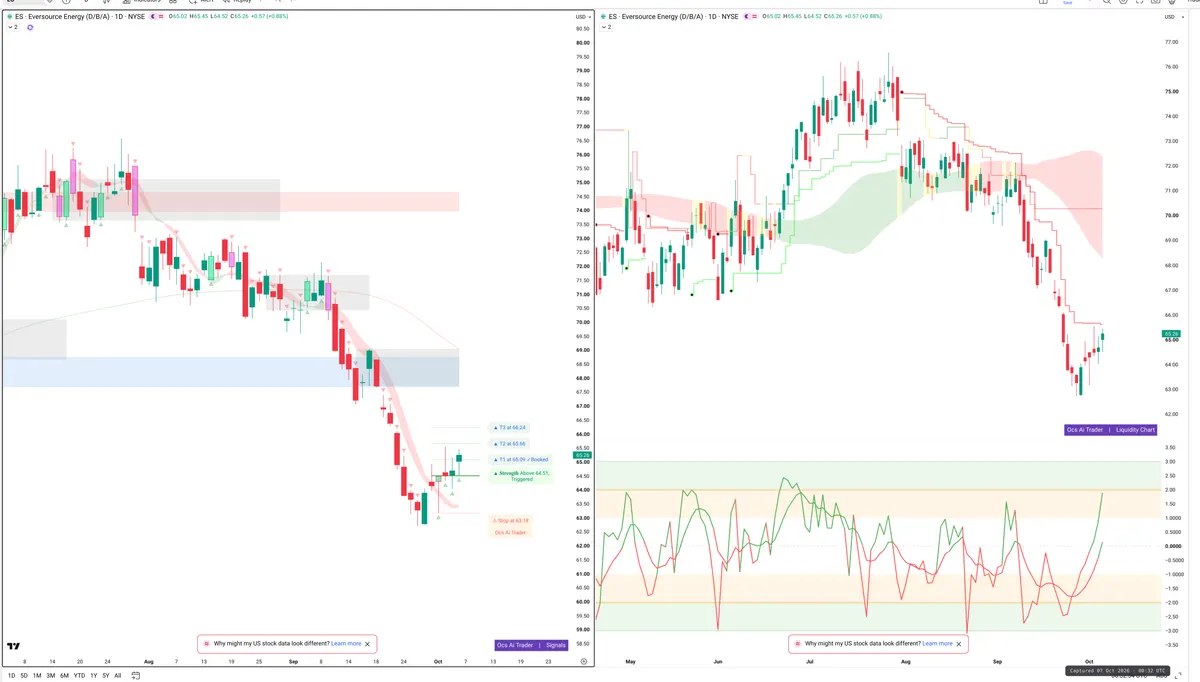This screenshot has height=682, width=1200.
Task: Click the 0.0000 level on oscillator scale
Action: 1172,546
